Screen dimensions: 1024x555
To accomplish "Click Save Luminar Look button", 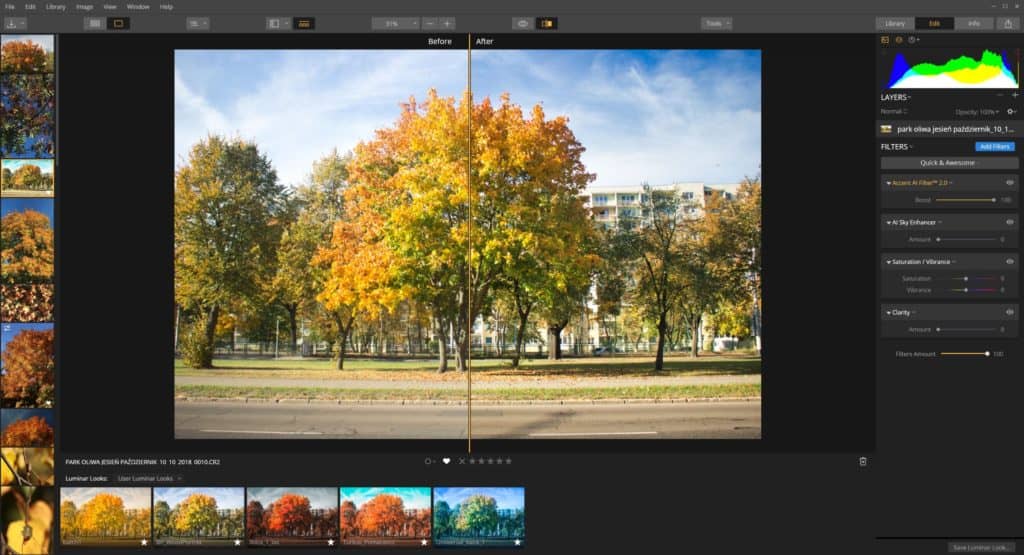I will point(980,547).
